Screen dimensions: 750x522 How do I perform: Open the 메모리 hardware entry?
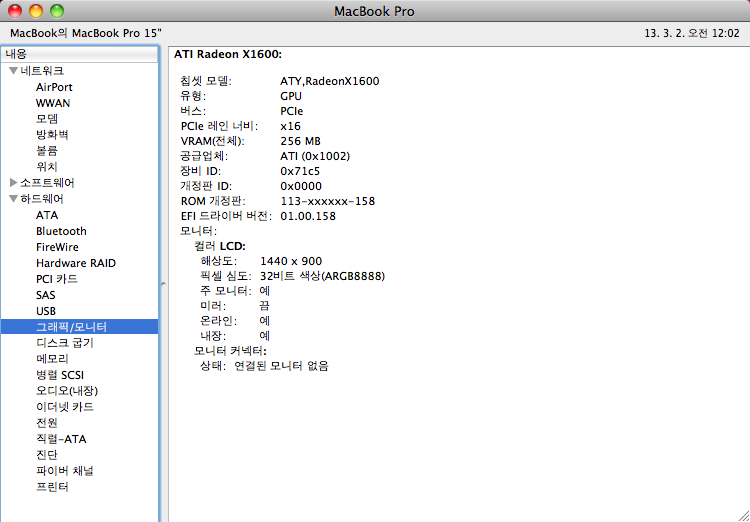(52, 359)
